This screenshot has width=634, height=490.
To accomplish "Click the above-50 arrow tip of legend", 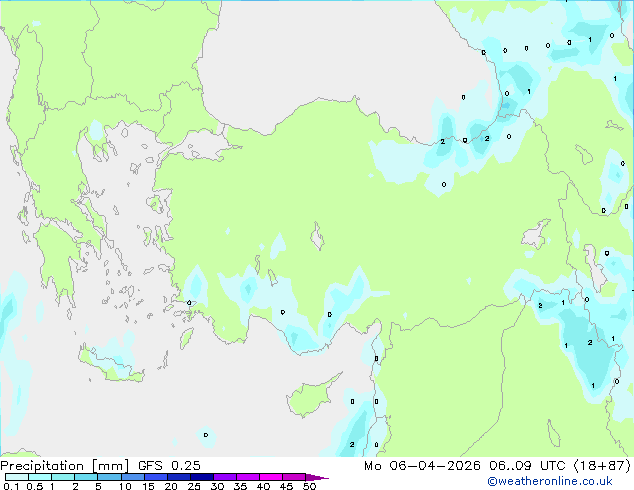I will [x=317, y=477].
